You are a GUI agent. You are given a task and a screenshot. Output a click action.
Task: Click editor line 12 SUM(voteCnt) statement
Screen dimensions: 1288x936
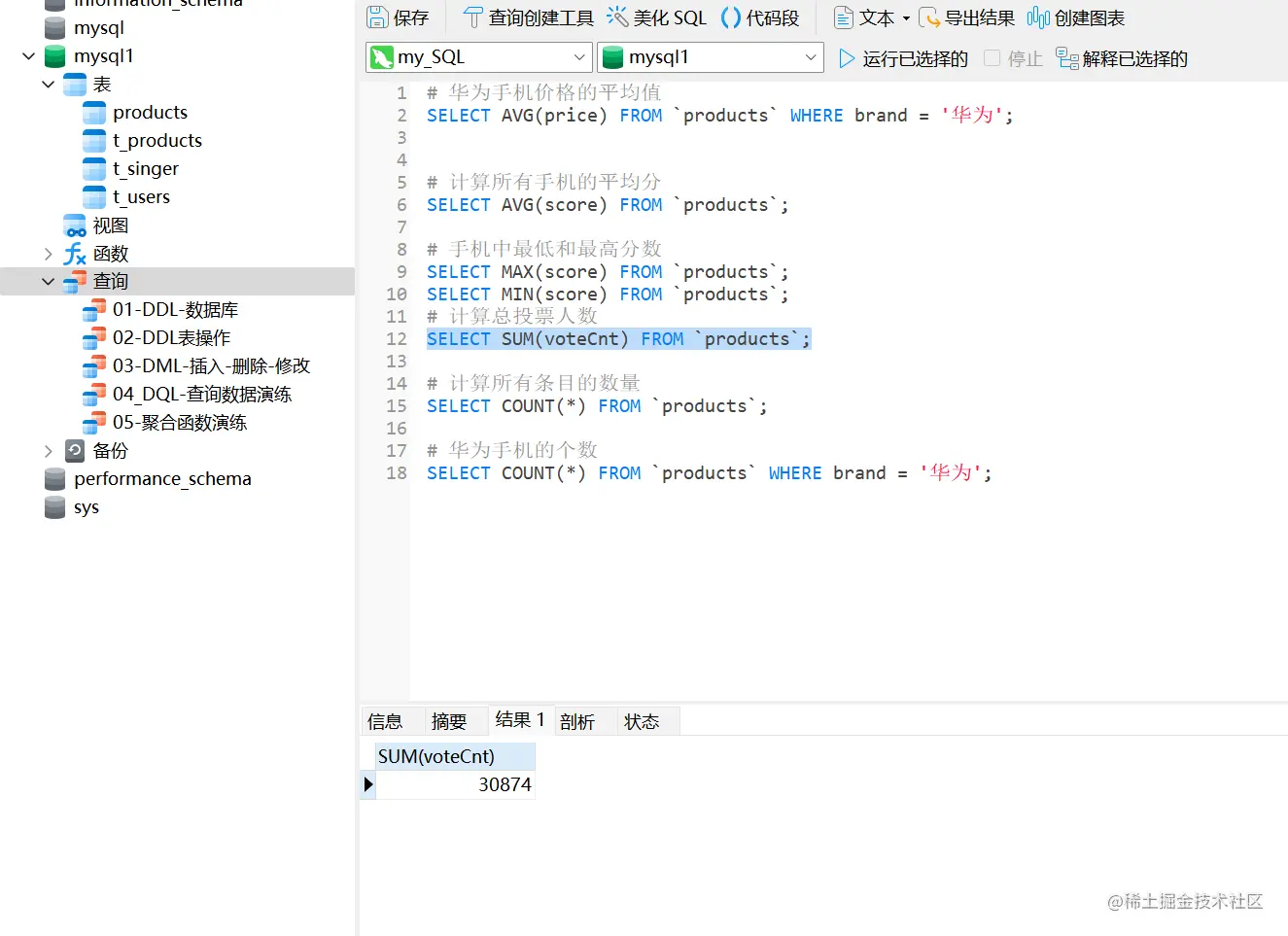pyautogui.click(x=618, y=339)
